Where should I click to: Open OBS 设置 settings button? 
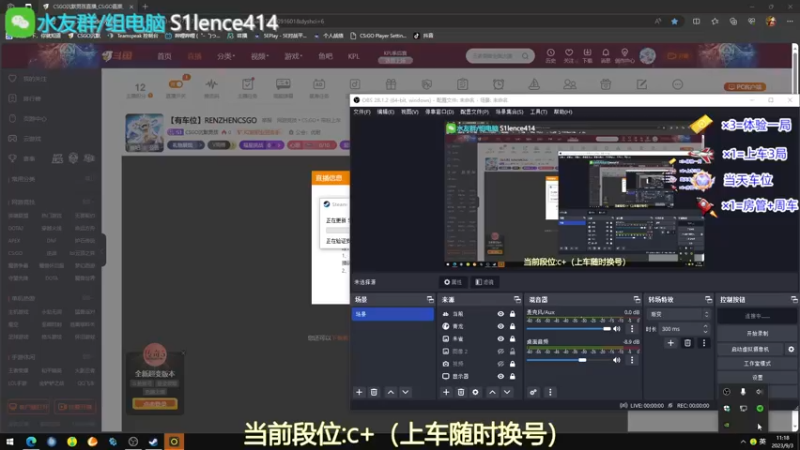757,378
